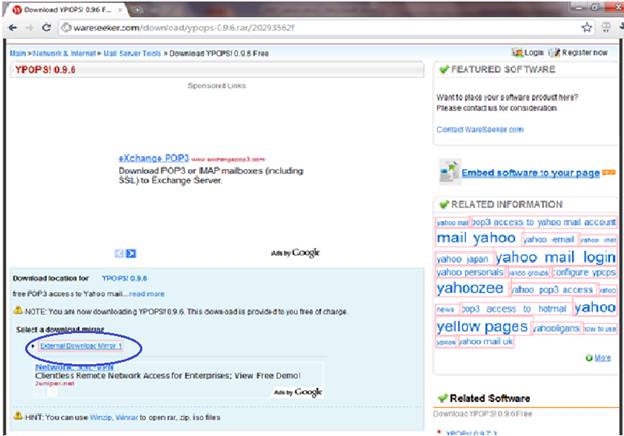Select 'yahoo personals' tag

[x=470, y=272]
